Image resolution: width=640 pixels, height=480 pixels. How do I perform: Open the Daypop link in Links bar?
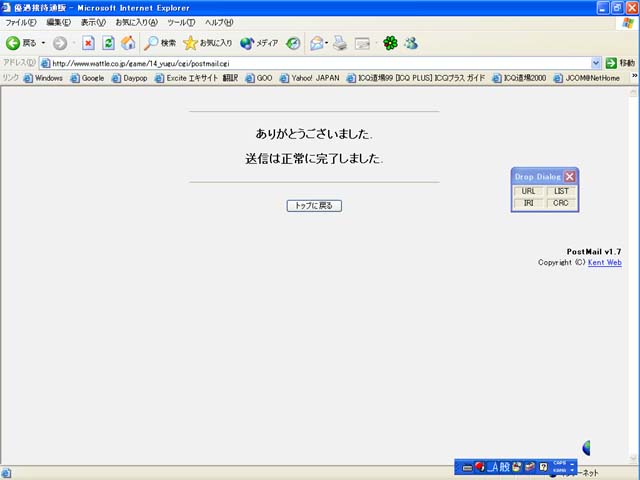[129, 78]
